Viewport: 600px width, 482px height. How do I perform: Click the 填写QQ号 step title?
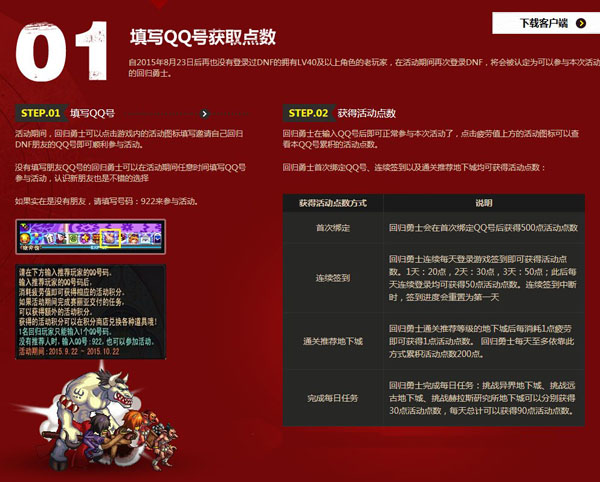pos(92,113)
